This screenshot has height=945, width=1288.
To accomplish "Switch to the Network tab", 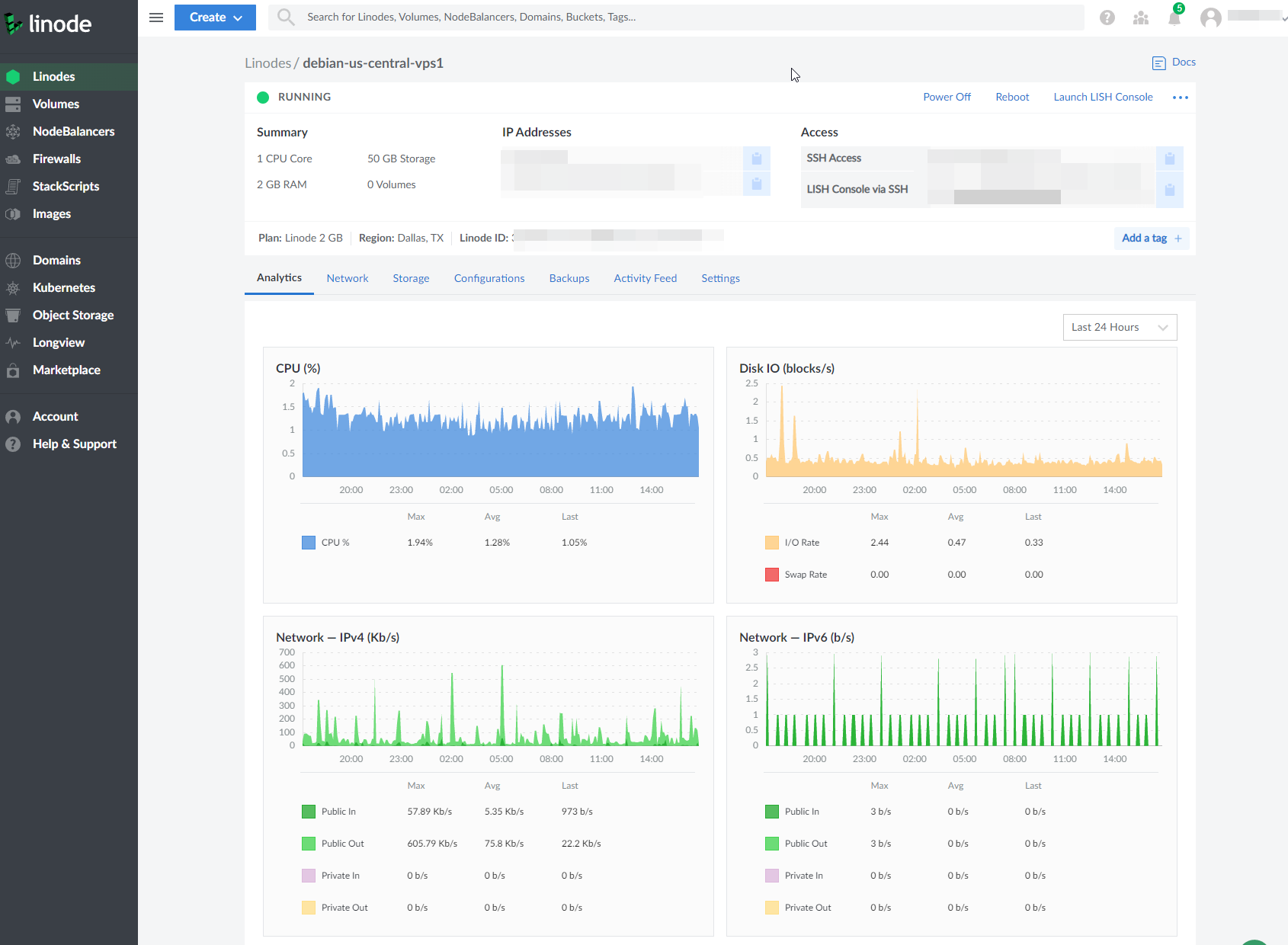I will [348, 278].
